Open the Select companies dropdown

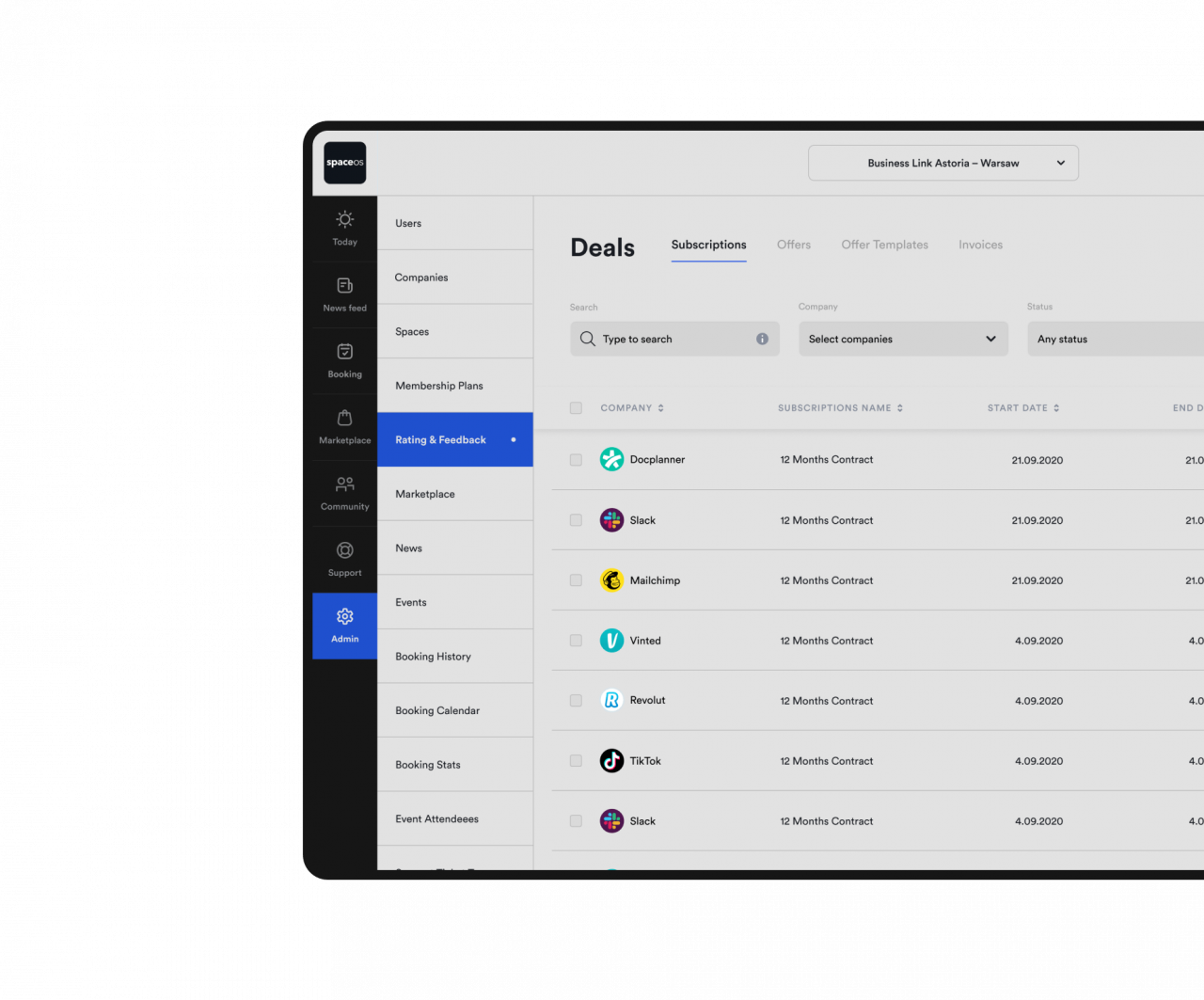point(903,339)
